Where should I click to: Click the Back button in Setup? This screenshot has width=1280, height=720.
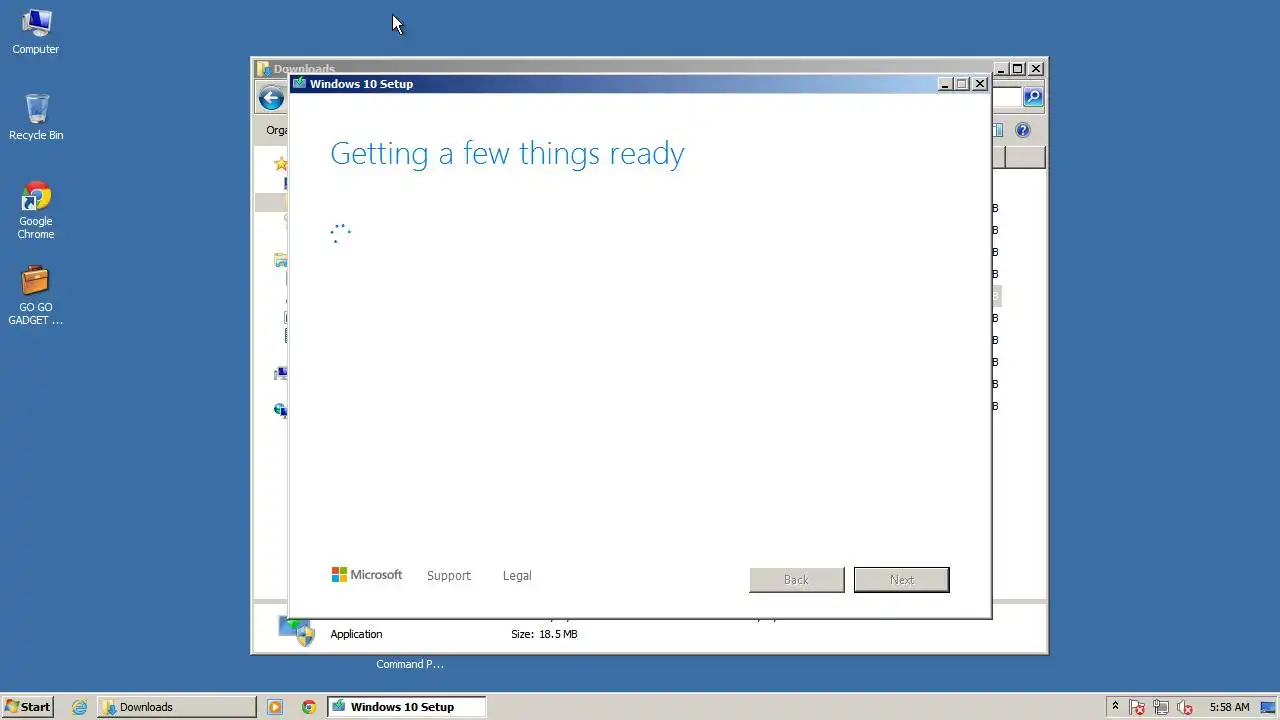tap(797, 580)
